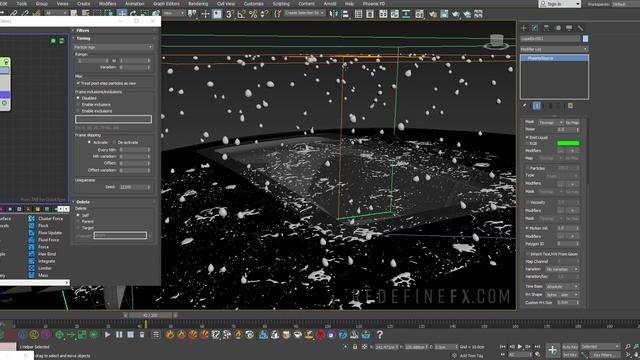640x360 pixels.
Task: Open the Create menu
Action: pyautogui.click(x=83, y=3)
